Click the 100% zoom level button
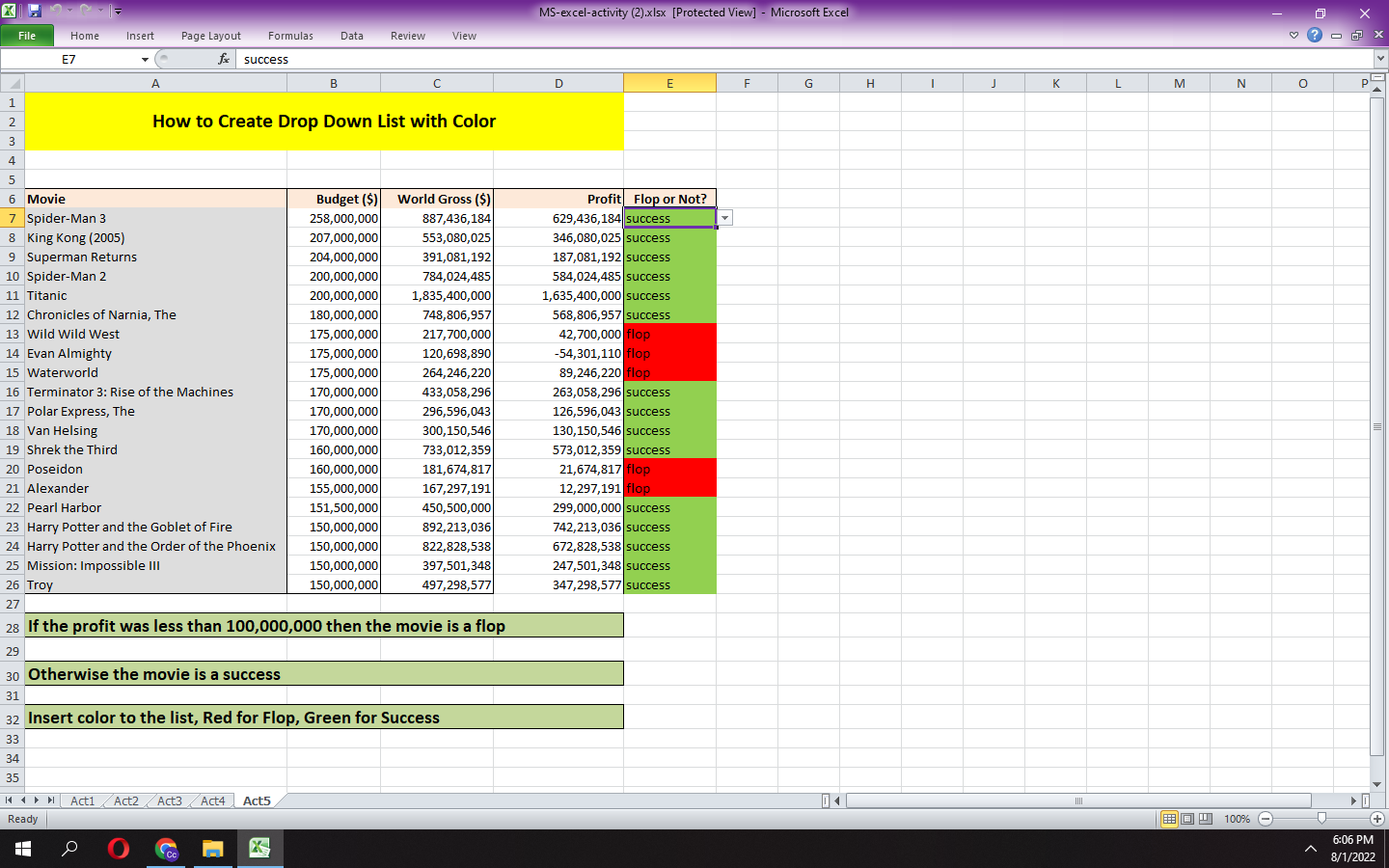Image resolution: width=1389 pixels, height=868 pixels. pyautogui.click(x=1237, y=819)
